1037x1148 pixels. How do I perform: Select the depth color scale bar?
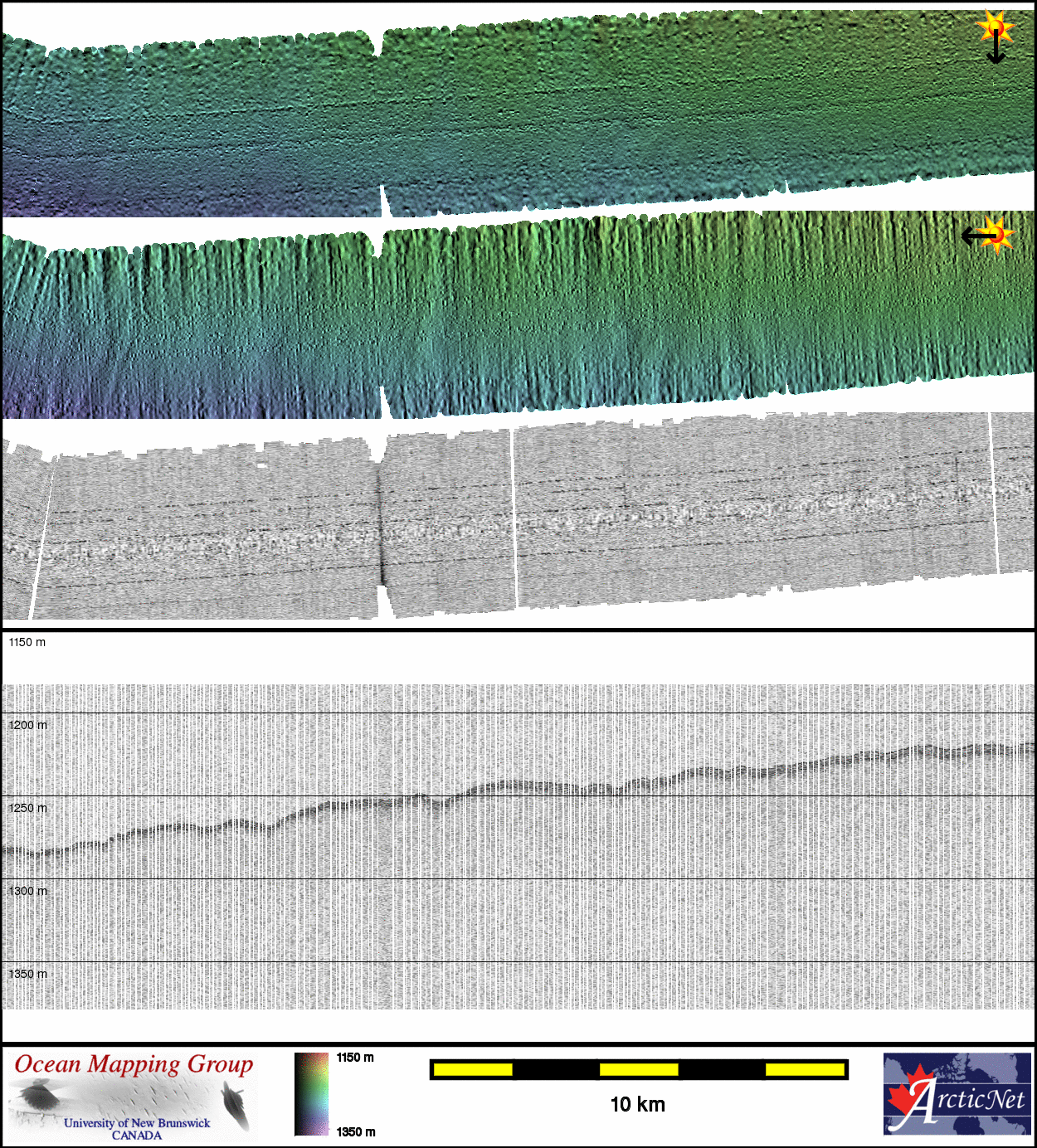click(x=311, y=1094)
